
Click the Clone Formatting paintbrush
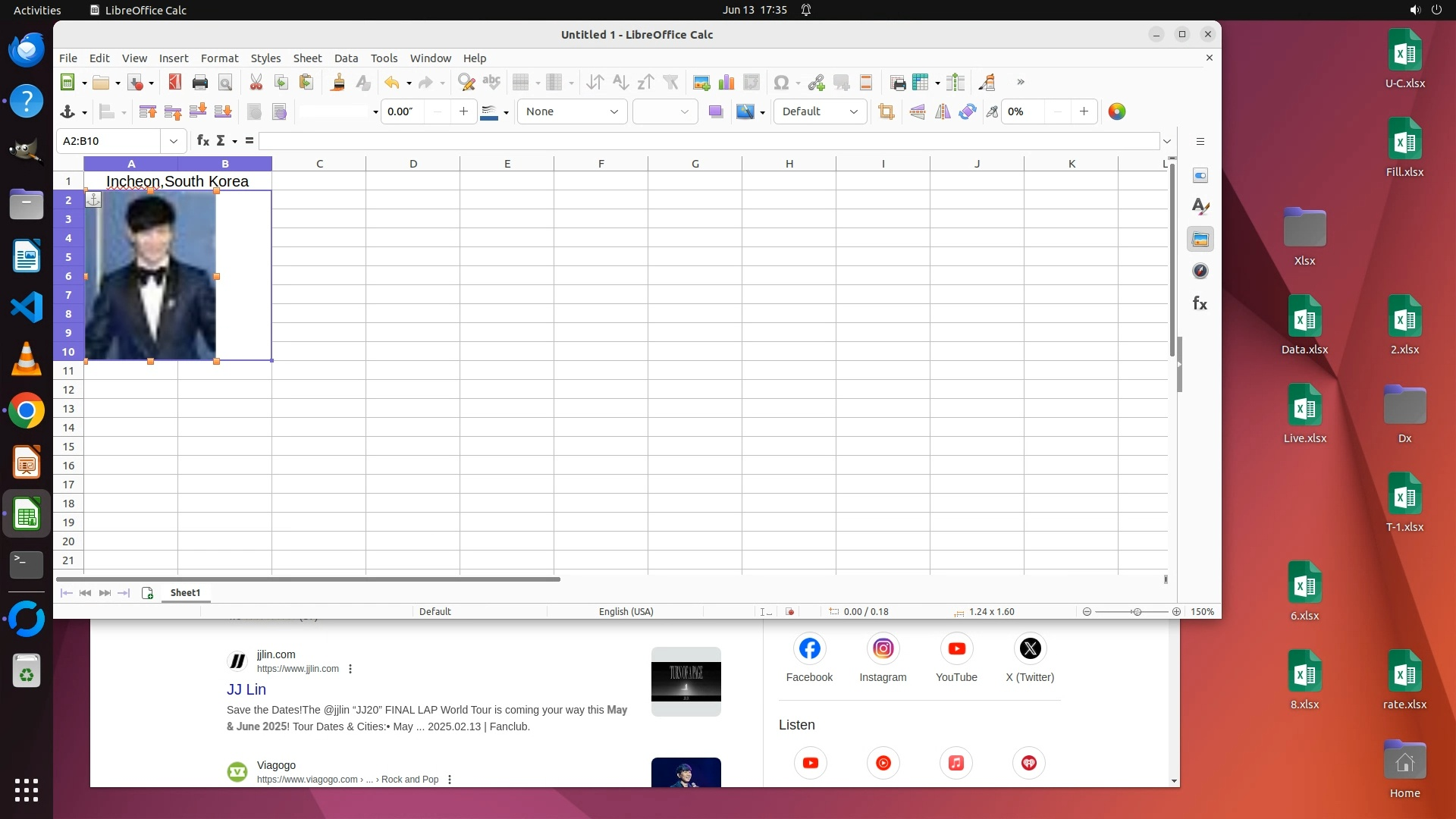click(338, 83)
